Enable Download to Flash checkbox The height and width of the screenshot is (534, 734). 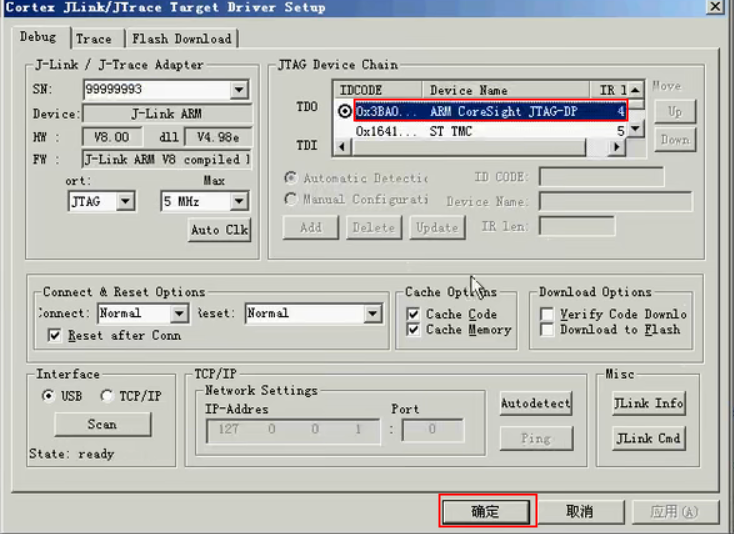coord(547,330)
